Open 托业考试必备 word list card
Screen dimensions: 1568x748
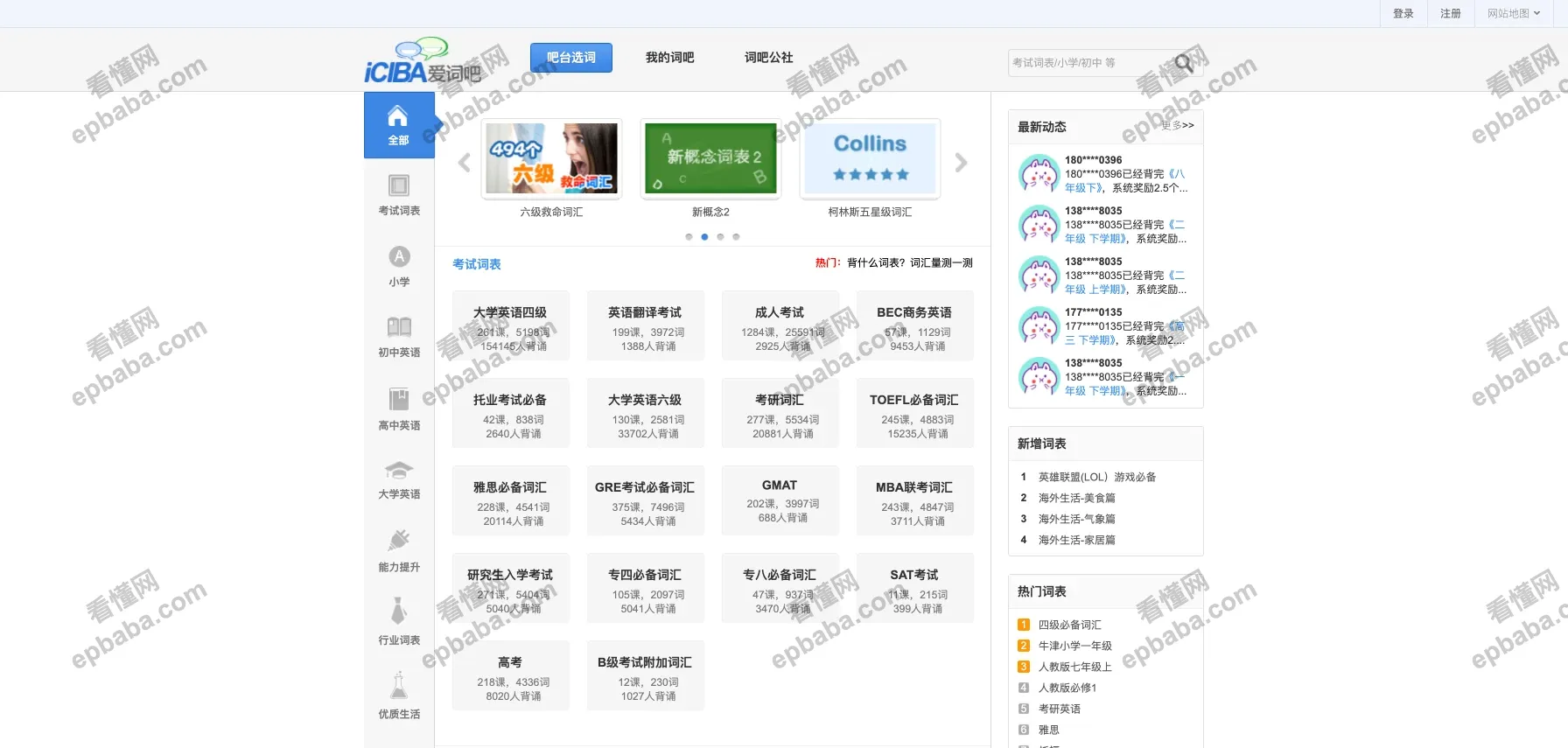511,414
